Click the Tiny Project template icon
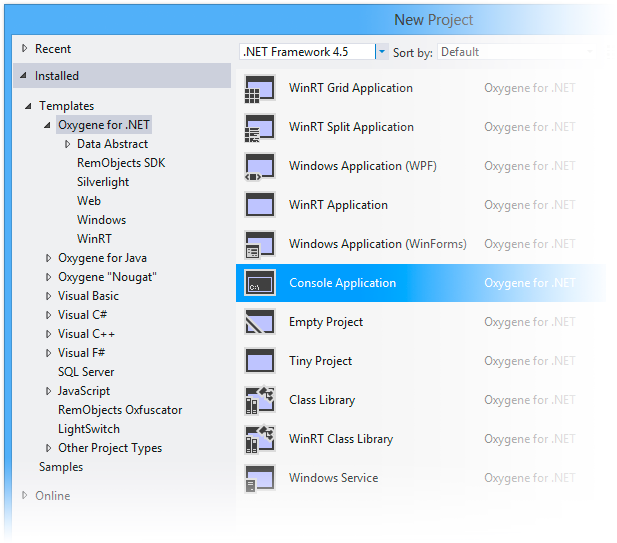Screen dimensions: 617x543 (x=260, y=361)
